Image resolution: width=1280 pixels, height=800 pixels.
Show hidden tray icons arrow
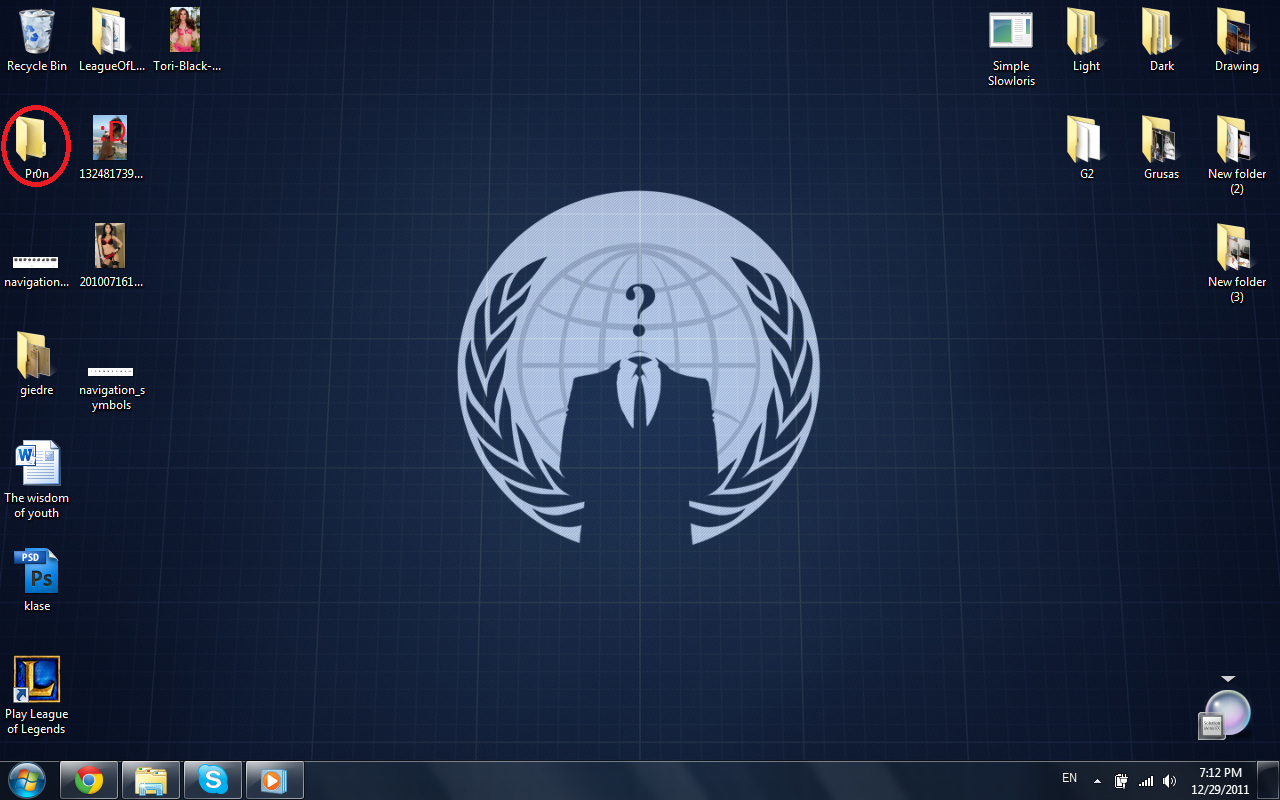[x=1097, y=780]
